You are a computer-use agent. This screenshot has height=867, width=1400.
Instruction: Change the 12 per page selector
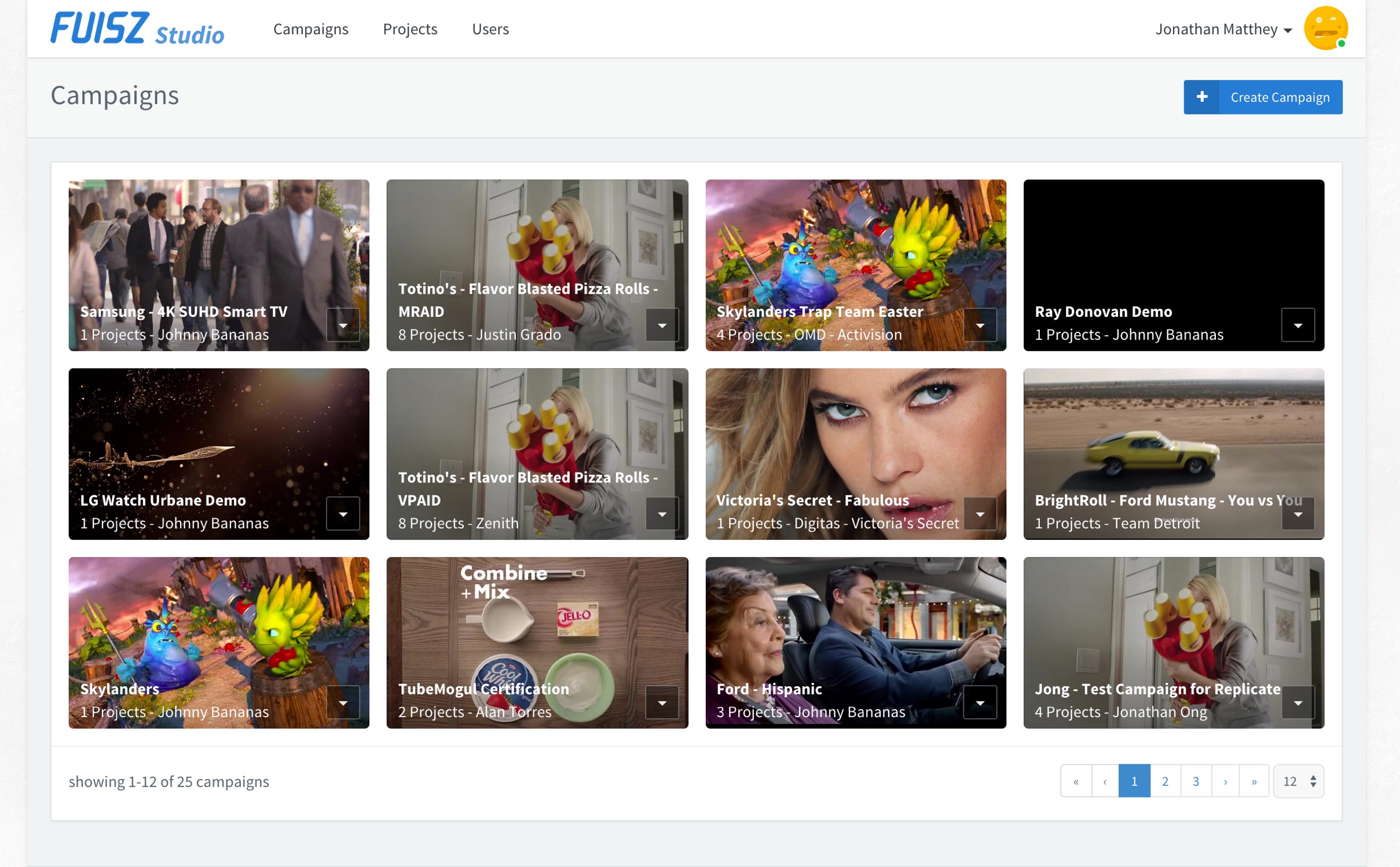(x=1298, y=781)
